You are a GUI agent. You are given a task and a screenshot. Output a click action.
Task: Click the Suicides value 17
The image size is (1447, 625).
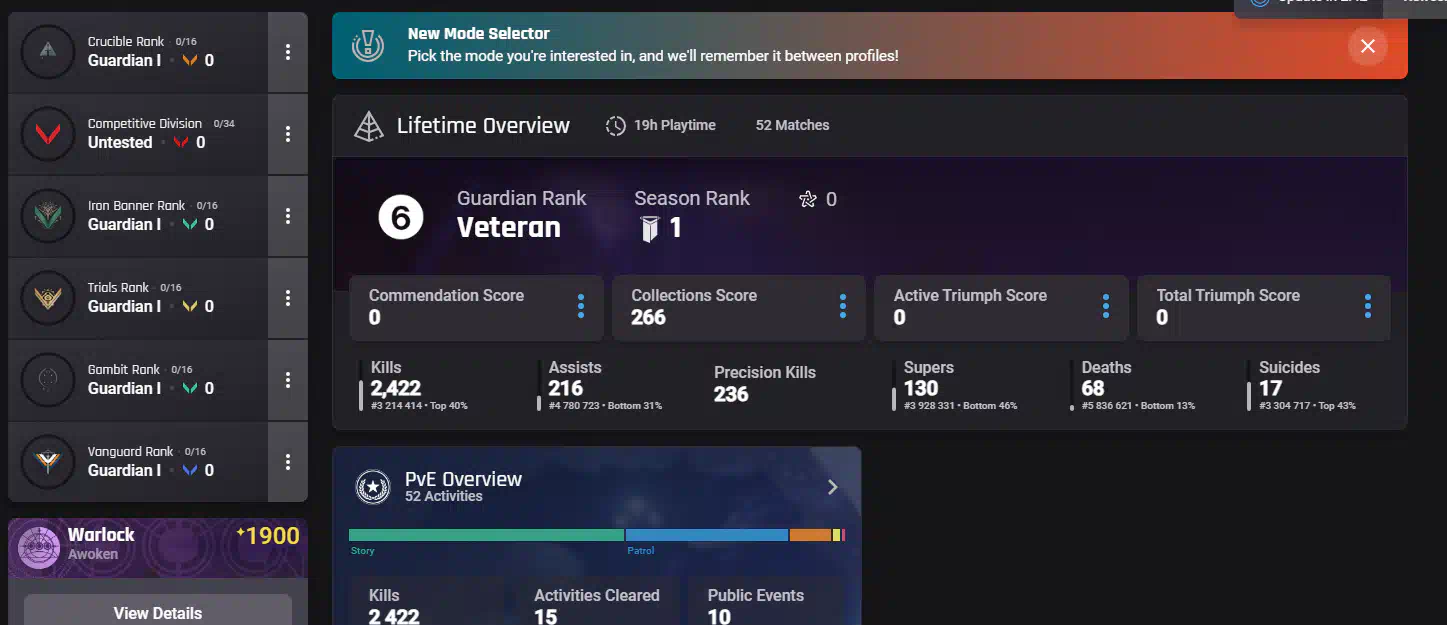tap(1270, 388)
